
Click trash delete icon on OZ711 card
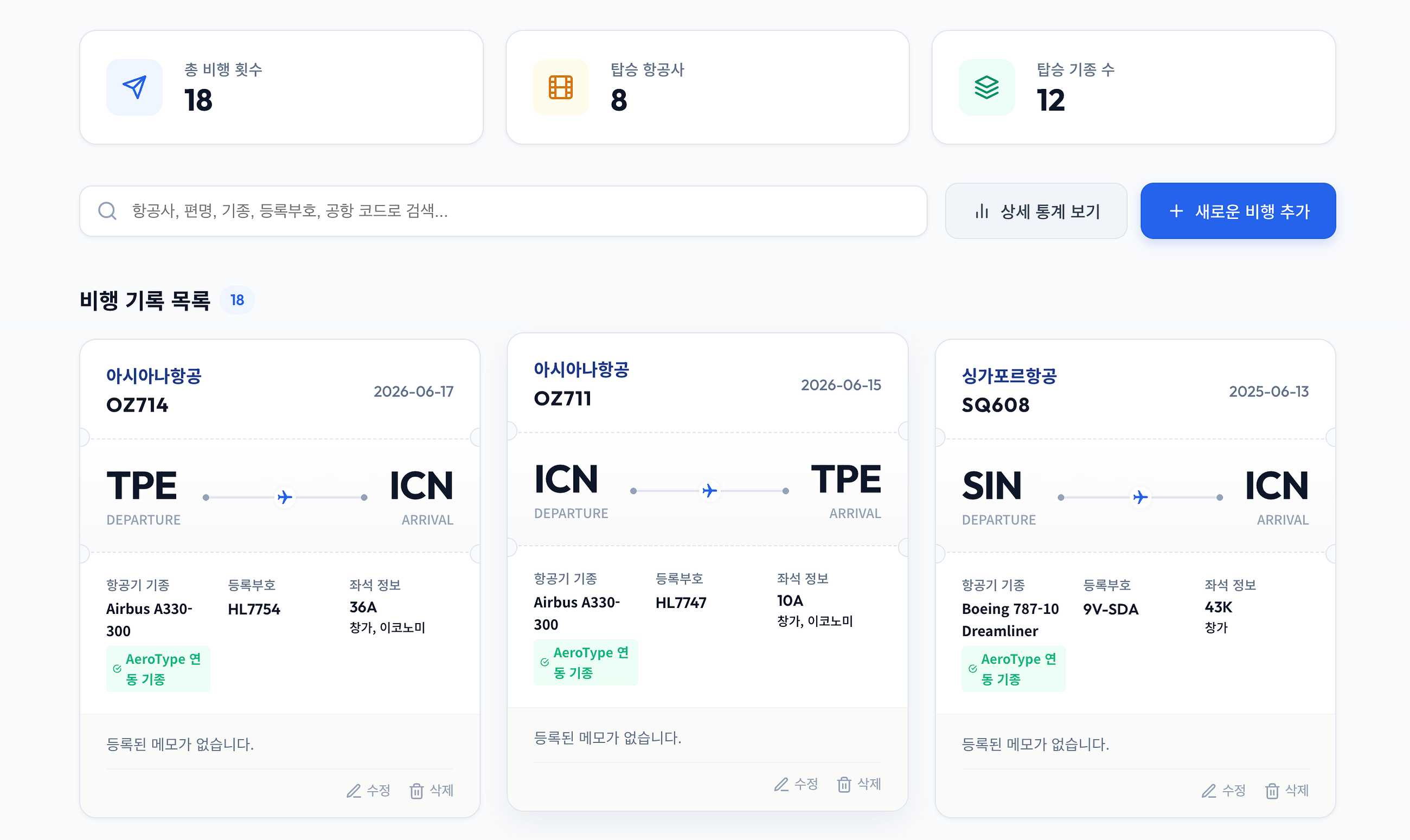(x=844, y=785)
